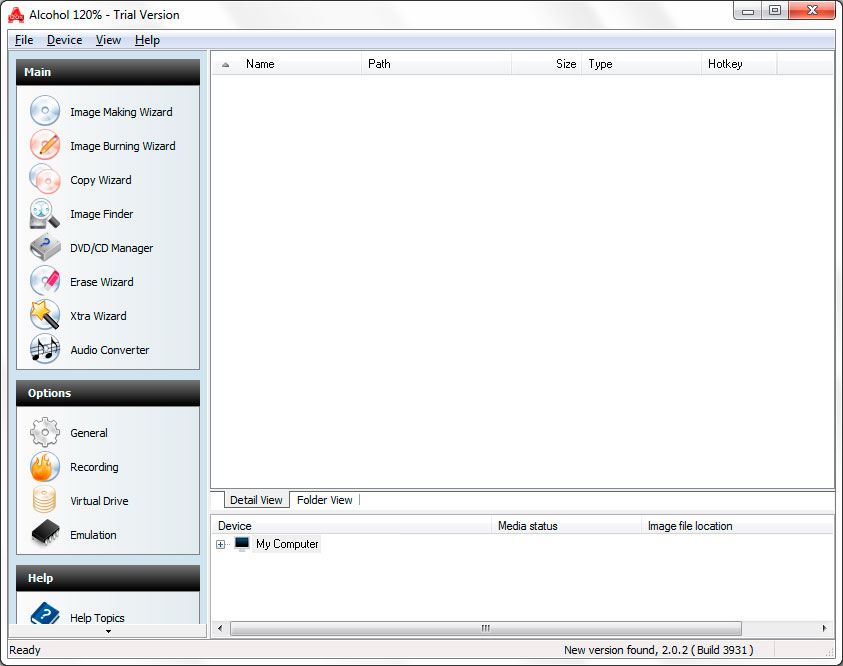This screenshot has width=843, height=666.
Task: Click the Device column header
Action: [352, 526]
